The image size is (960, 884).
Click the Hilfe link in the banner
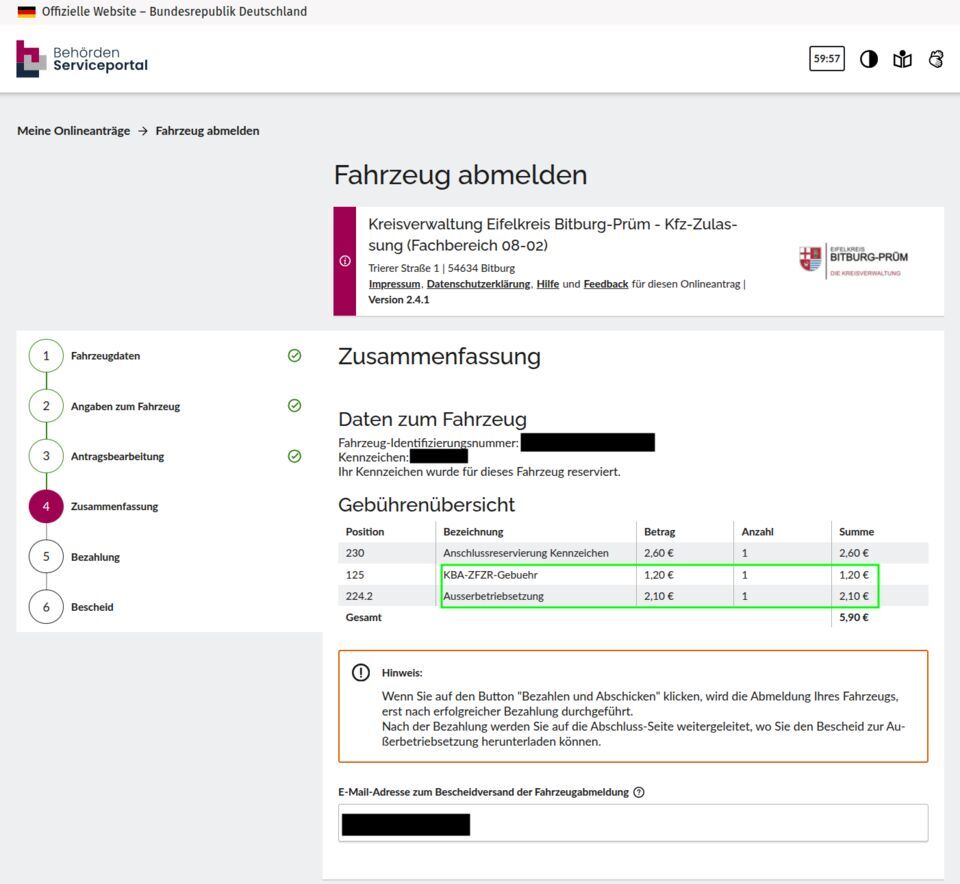(546, 284)
